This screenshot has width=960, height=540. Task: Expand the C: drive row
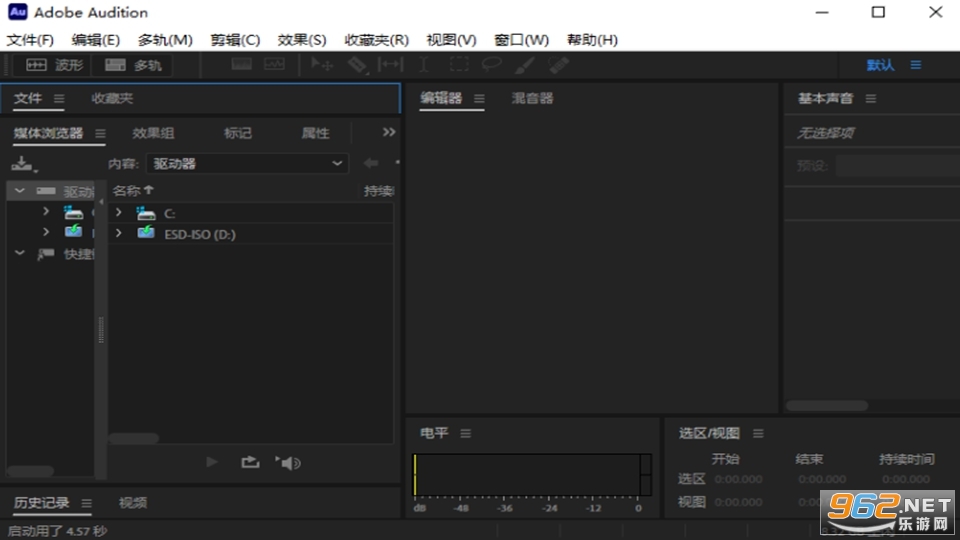(x=119, y=212)
